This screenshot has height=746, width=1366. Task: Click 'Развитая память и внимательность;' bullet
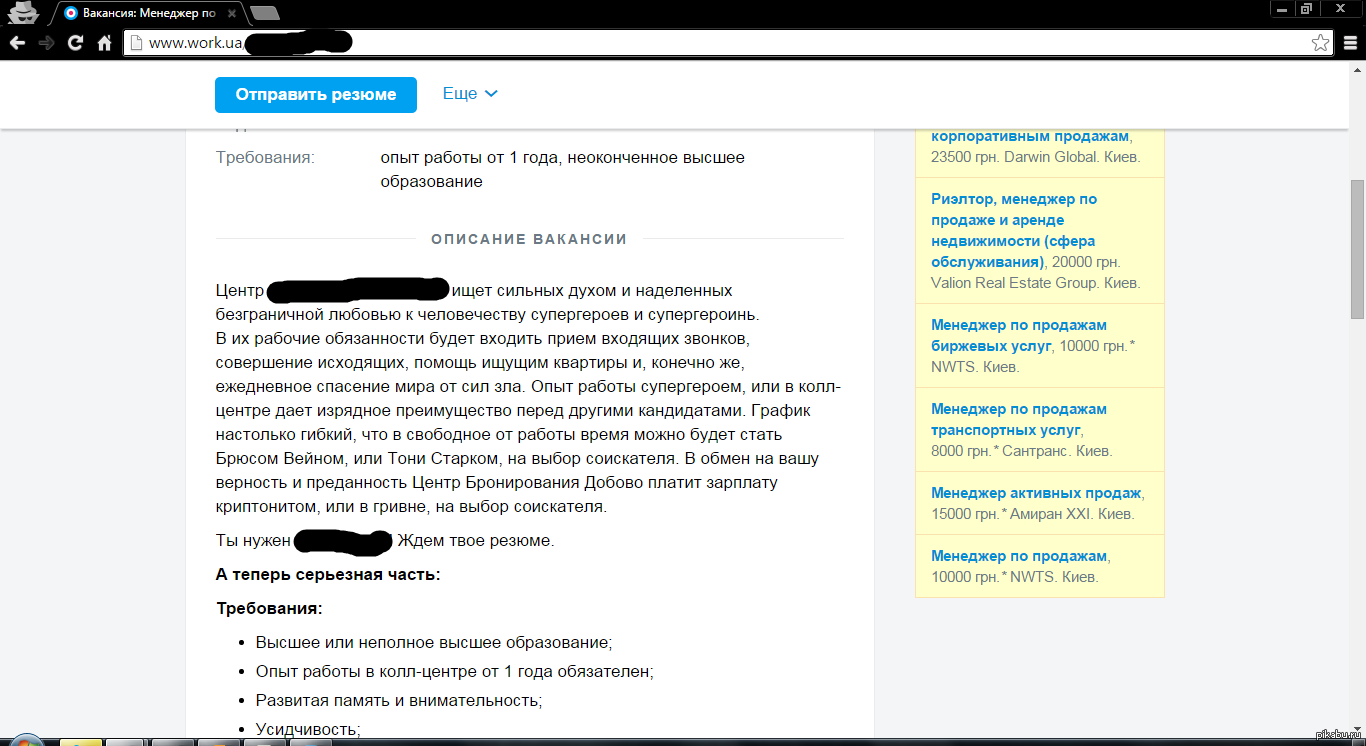399,701
